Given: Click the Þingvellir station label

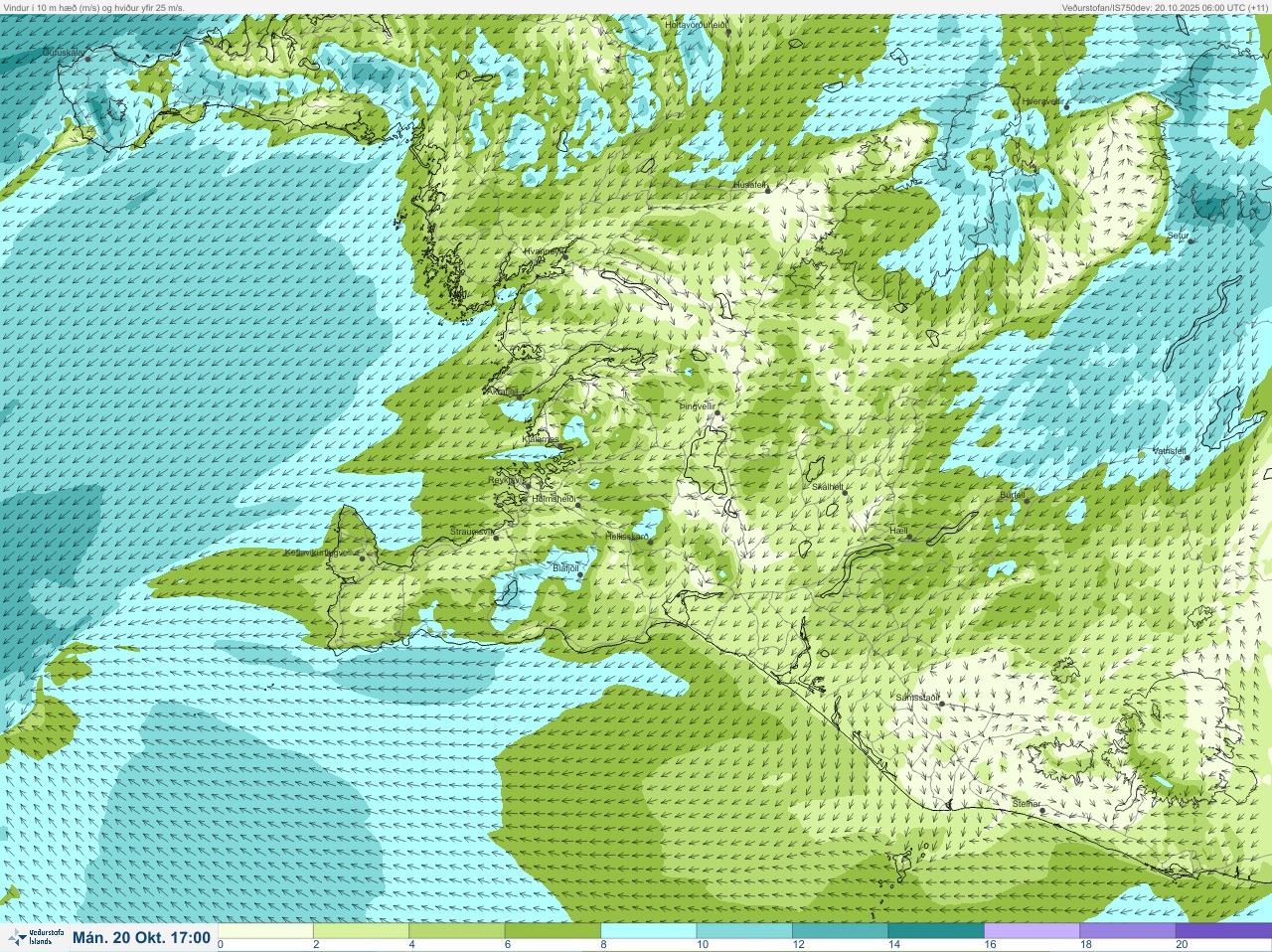Looking at the screenshot, I should [697, 406].
